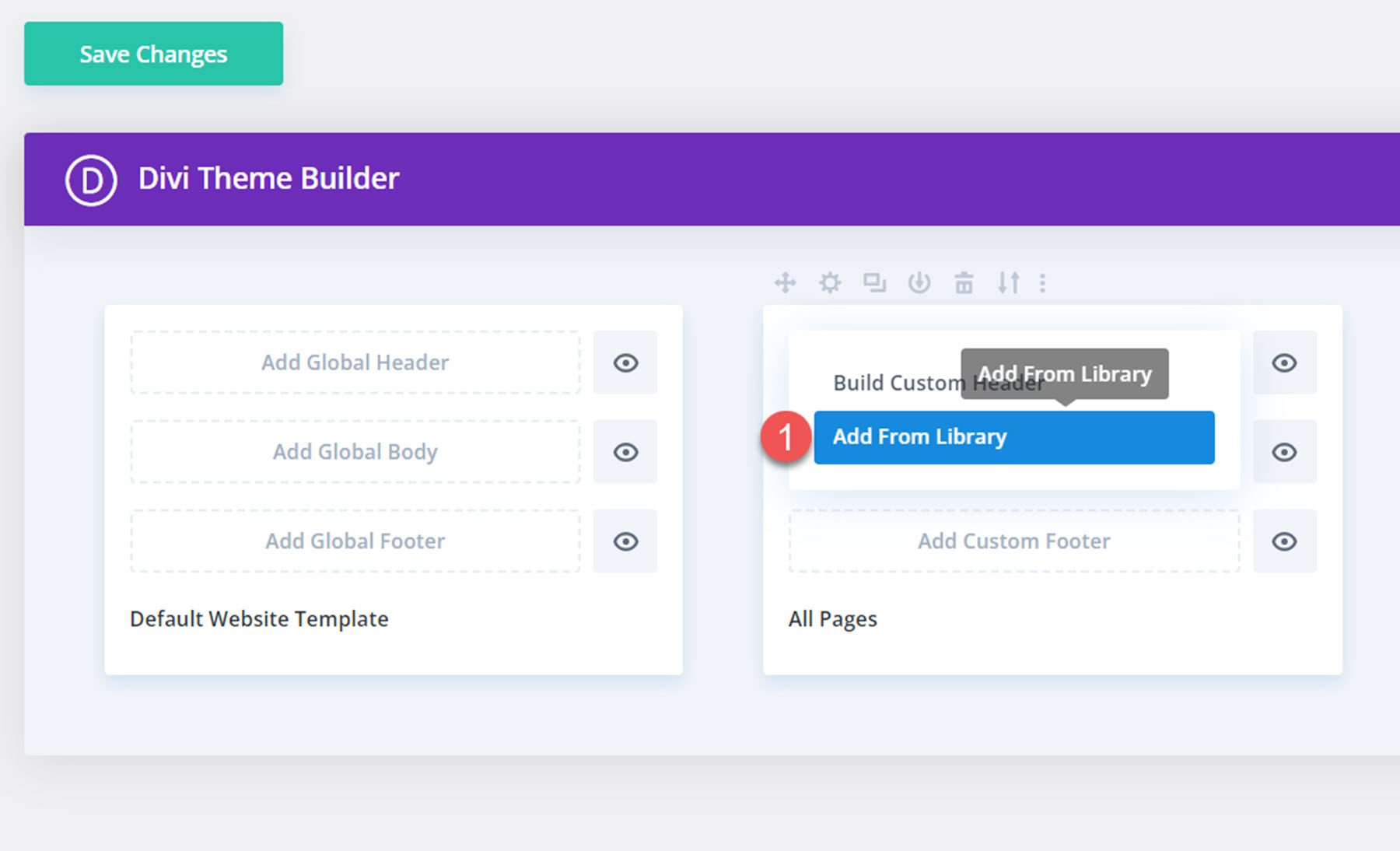Screen dimensions: 1400x851
Task: Select the Default Website Template card
Action: click(x=258, y=618)
